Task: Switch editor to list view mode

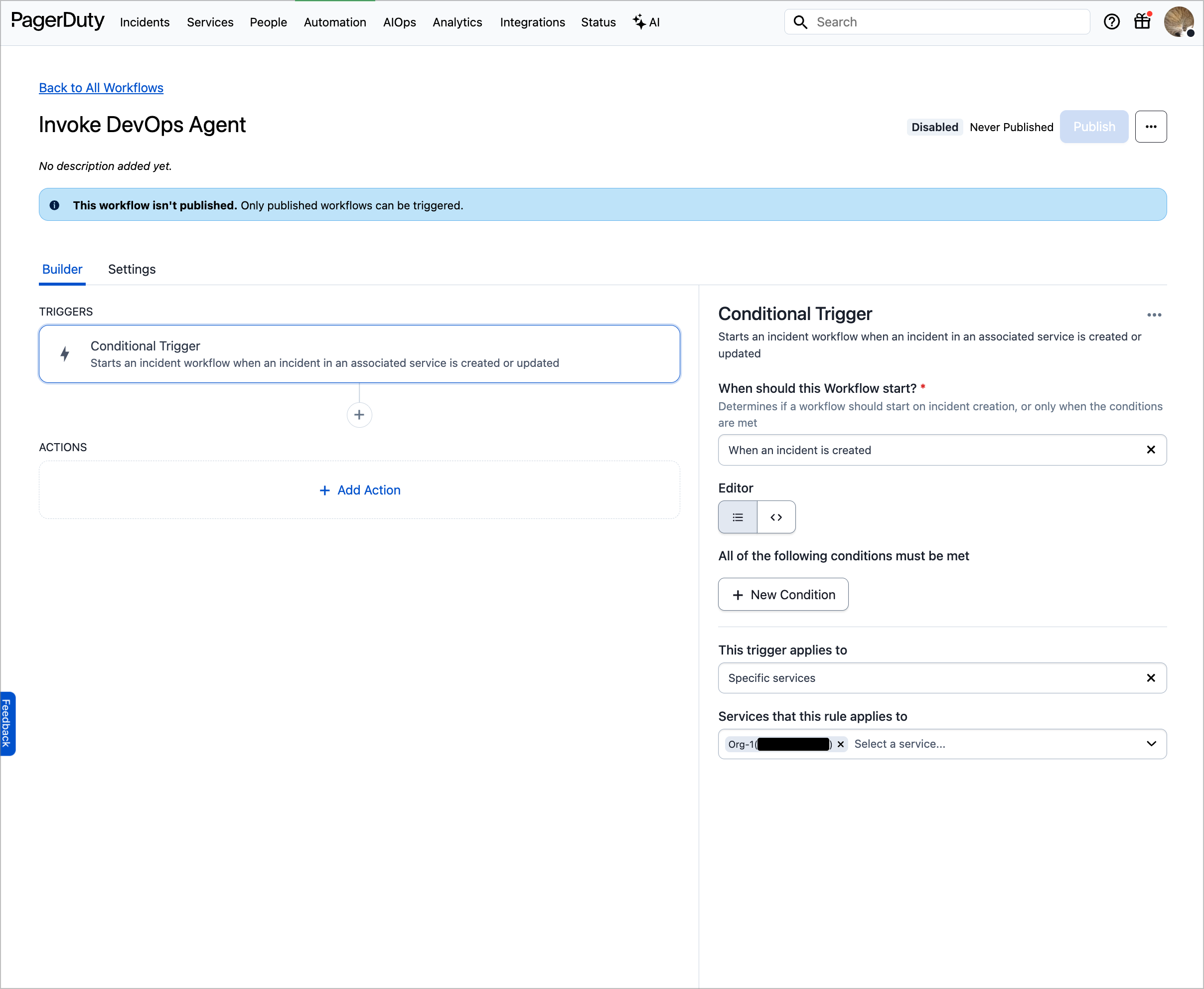Action: click(x=738, y=517)
